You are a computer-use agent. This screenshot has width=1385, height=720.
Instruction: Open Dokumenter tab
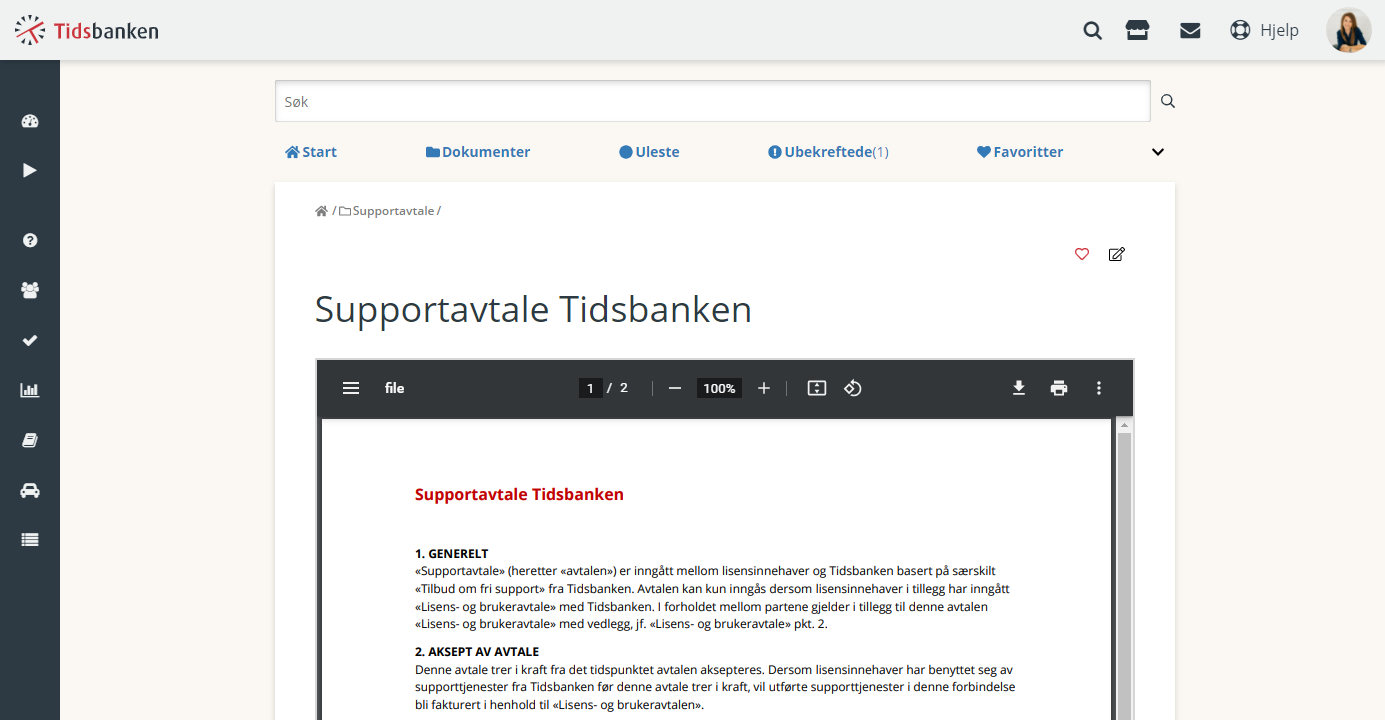click(x=478, y=152)
